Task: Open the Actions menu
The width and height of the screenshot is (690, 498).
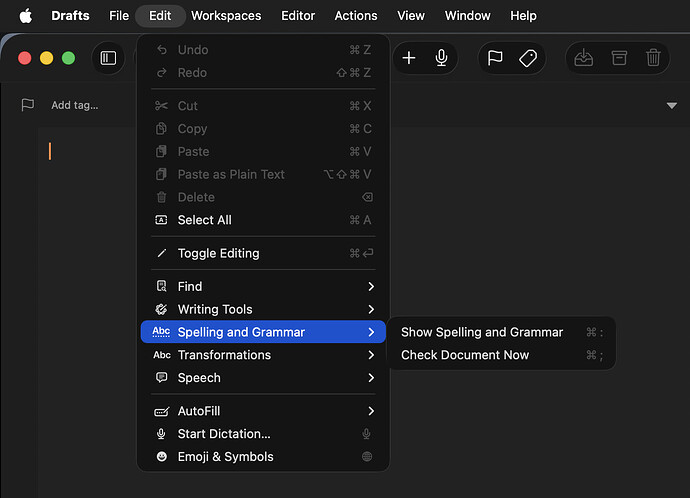Action: pyautogui.click(x=356, y=16)
